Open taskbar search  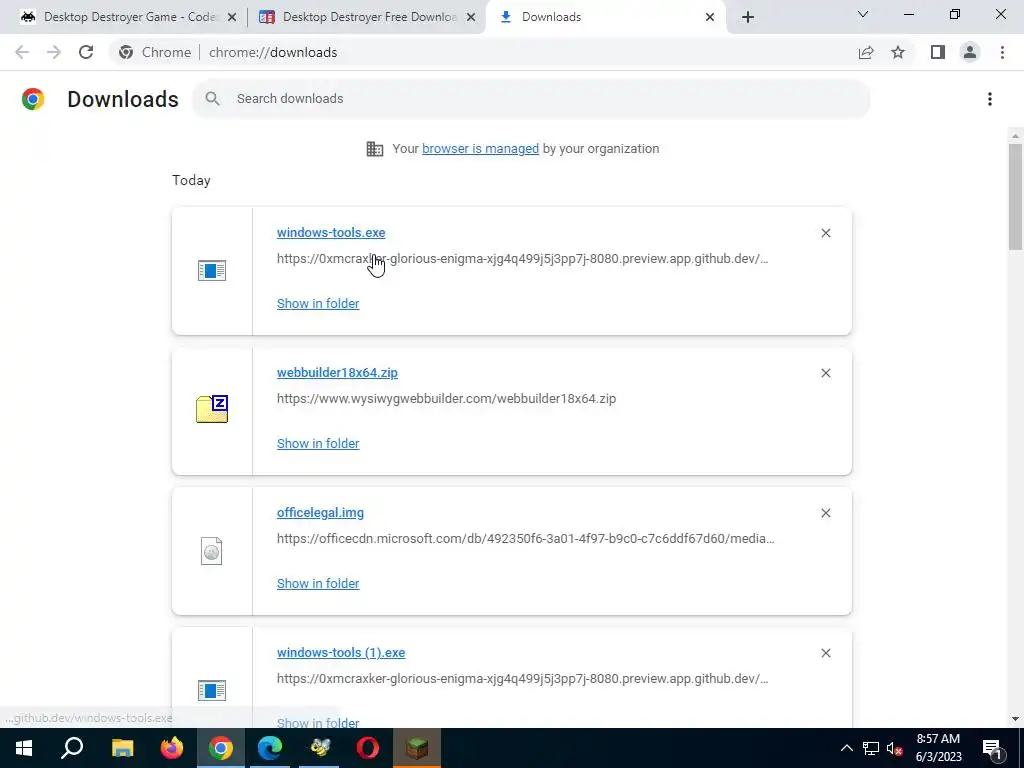[x=72, y=748]
